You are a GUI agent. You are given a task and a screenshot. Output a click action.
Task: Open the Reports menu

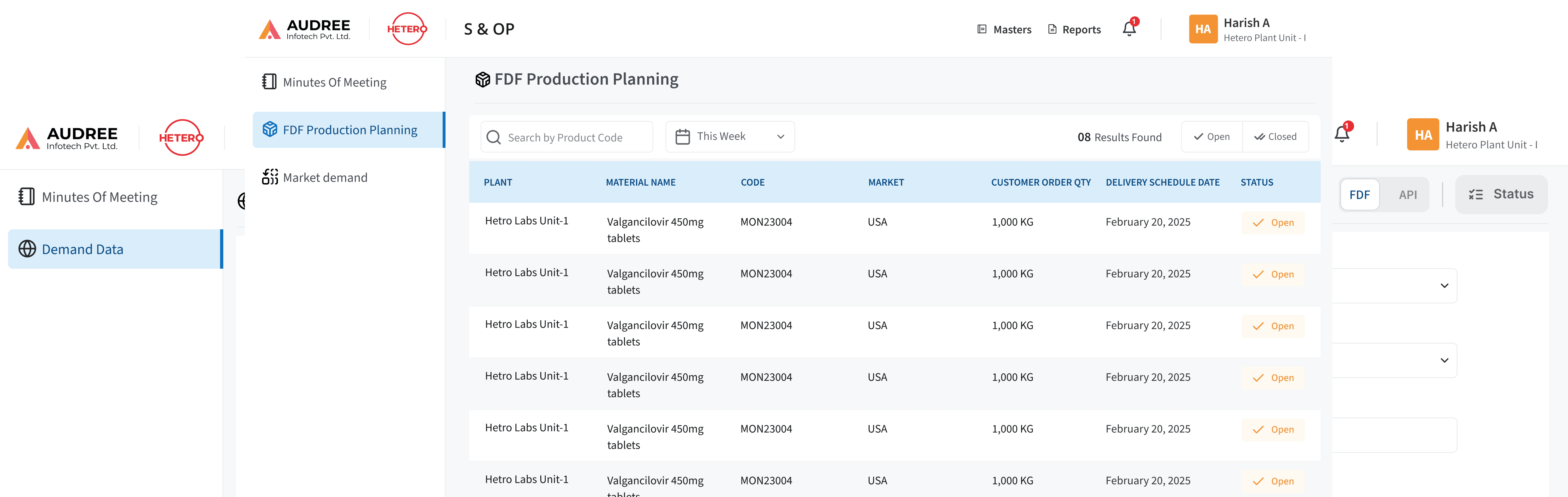point(1074,29)
